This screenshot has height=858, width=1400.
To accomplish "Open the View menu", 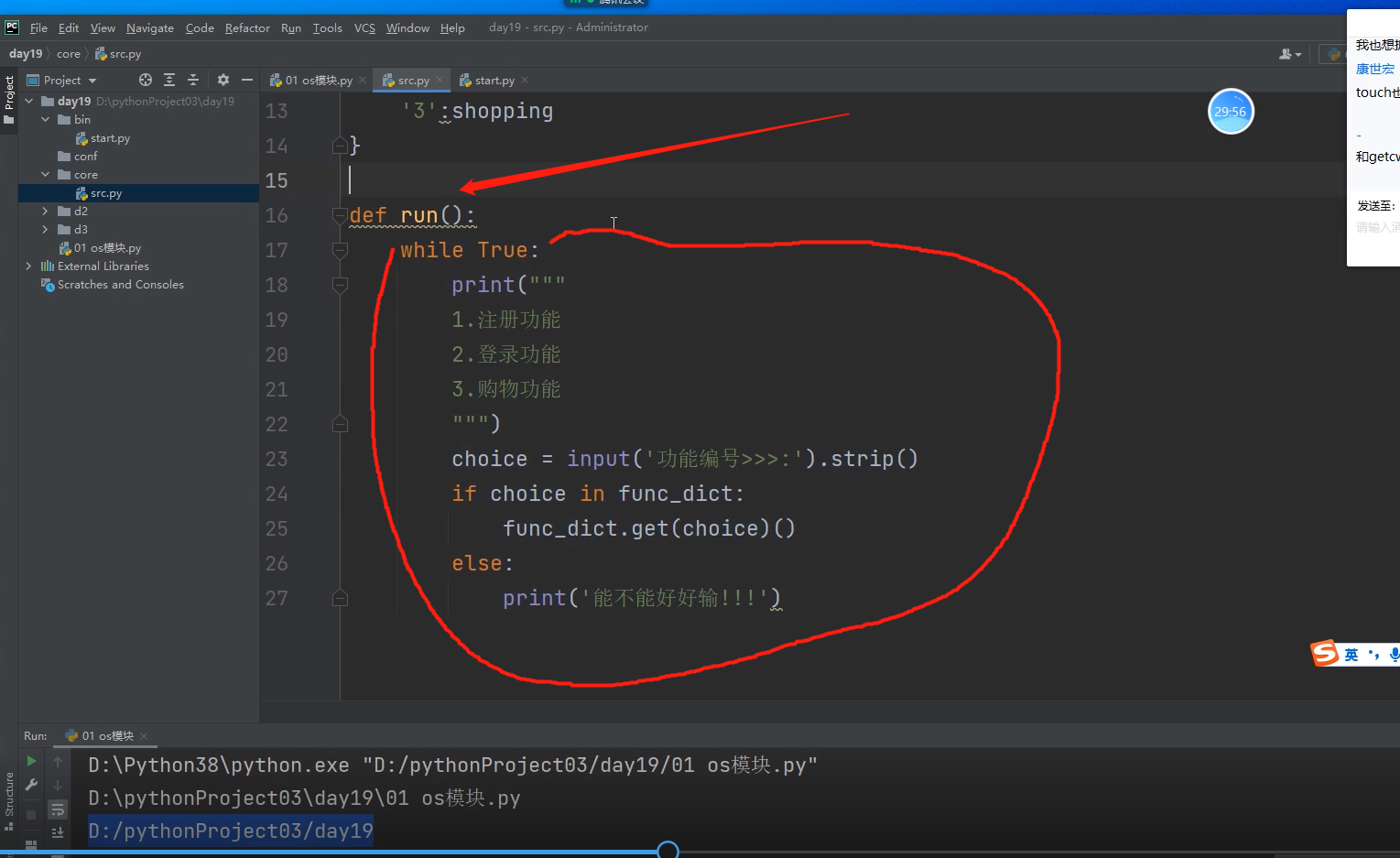I will (x=103, y=27).
